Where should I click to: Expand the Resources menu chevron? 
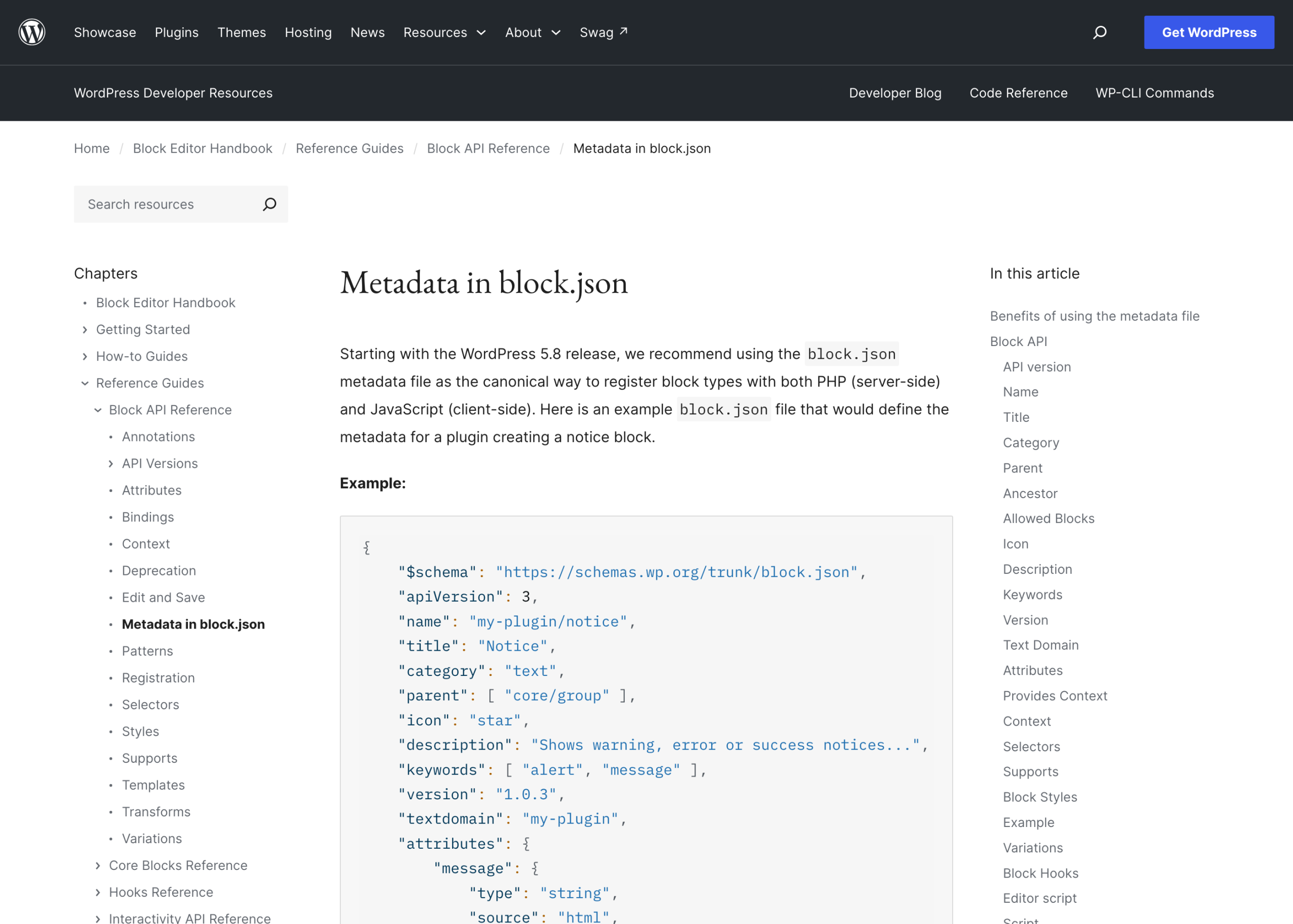pos(481,32)
